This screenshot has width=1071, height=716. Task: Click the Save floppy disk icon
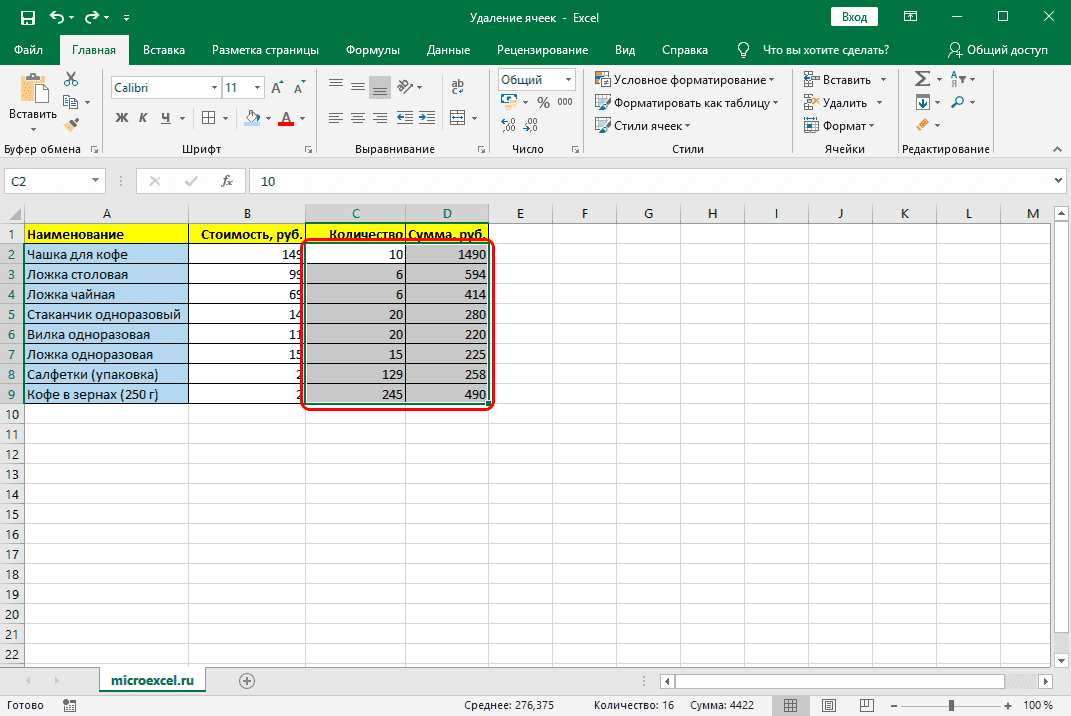(27, 18)
